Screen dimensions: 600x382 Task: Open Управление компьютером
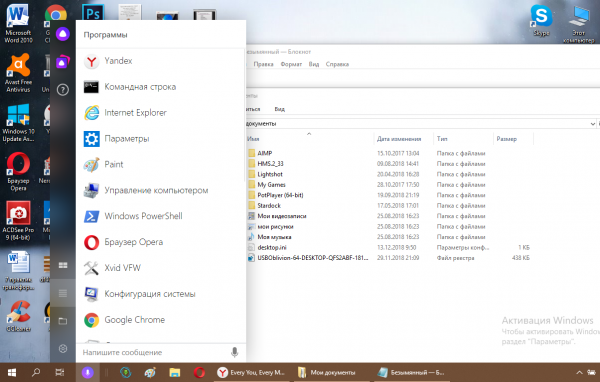pos(161,190)
